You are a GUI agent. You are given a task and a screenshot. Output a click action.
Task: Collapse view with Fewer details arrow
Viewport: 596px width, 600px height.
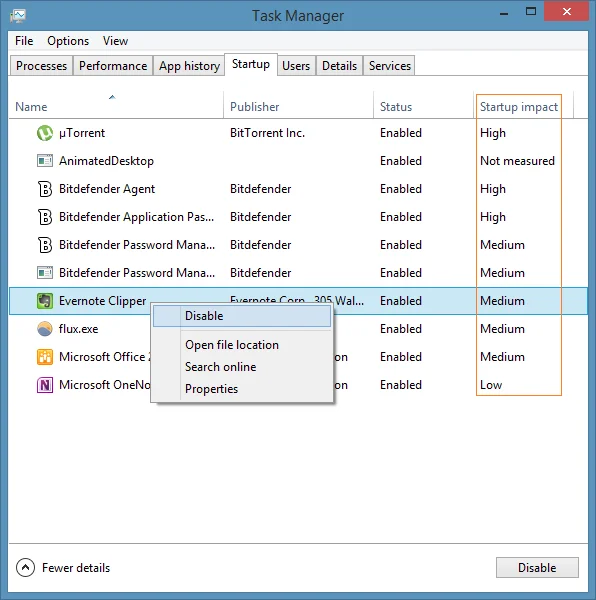point(25,567)
